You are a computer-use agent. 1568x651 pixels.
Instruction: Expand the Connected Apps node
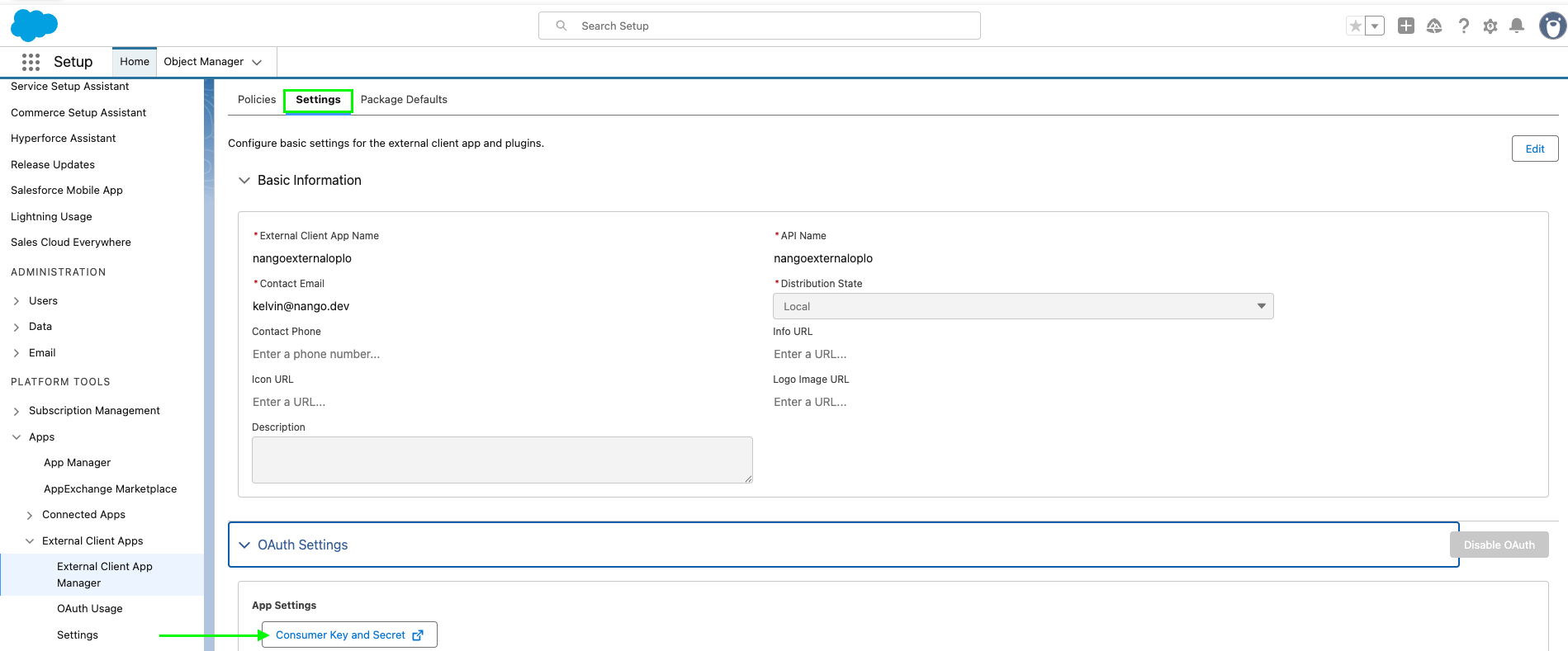tap(30, 515)
